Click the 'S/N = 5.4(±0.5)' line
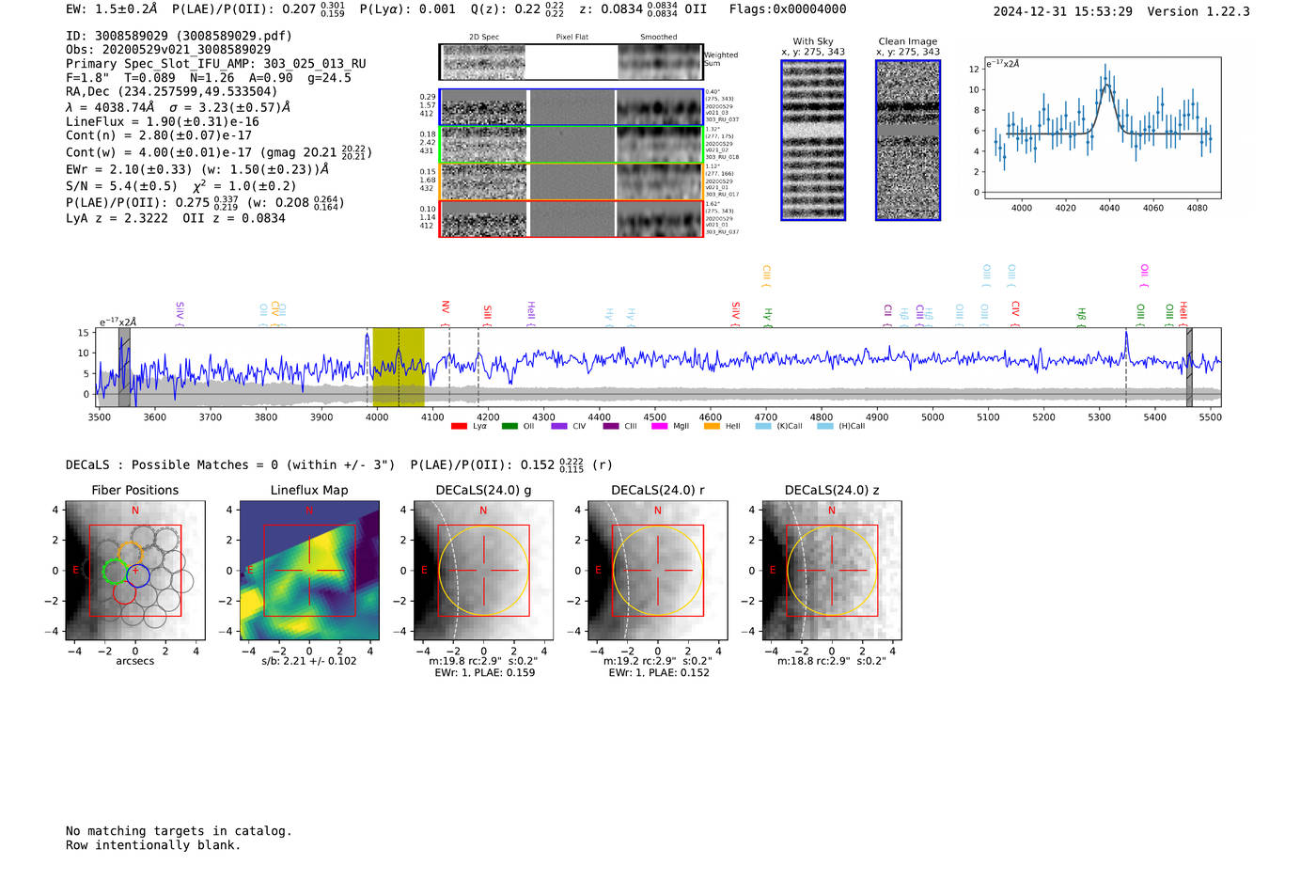The image size is (1316, 896). (x=121, y=186)
